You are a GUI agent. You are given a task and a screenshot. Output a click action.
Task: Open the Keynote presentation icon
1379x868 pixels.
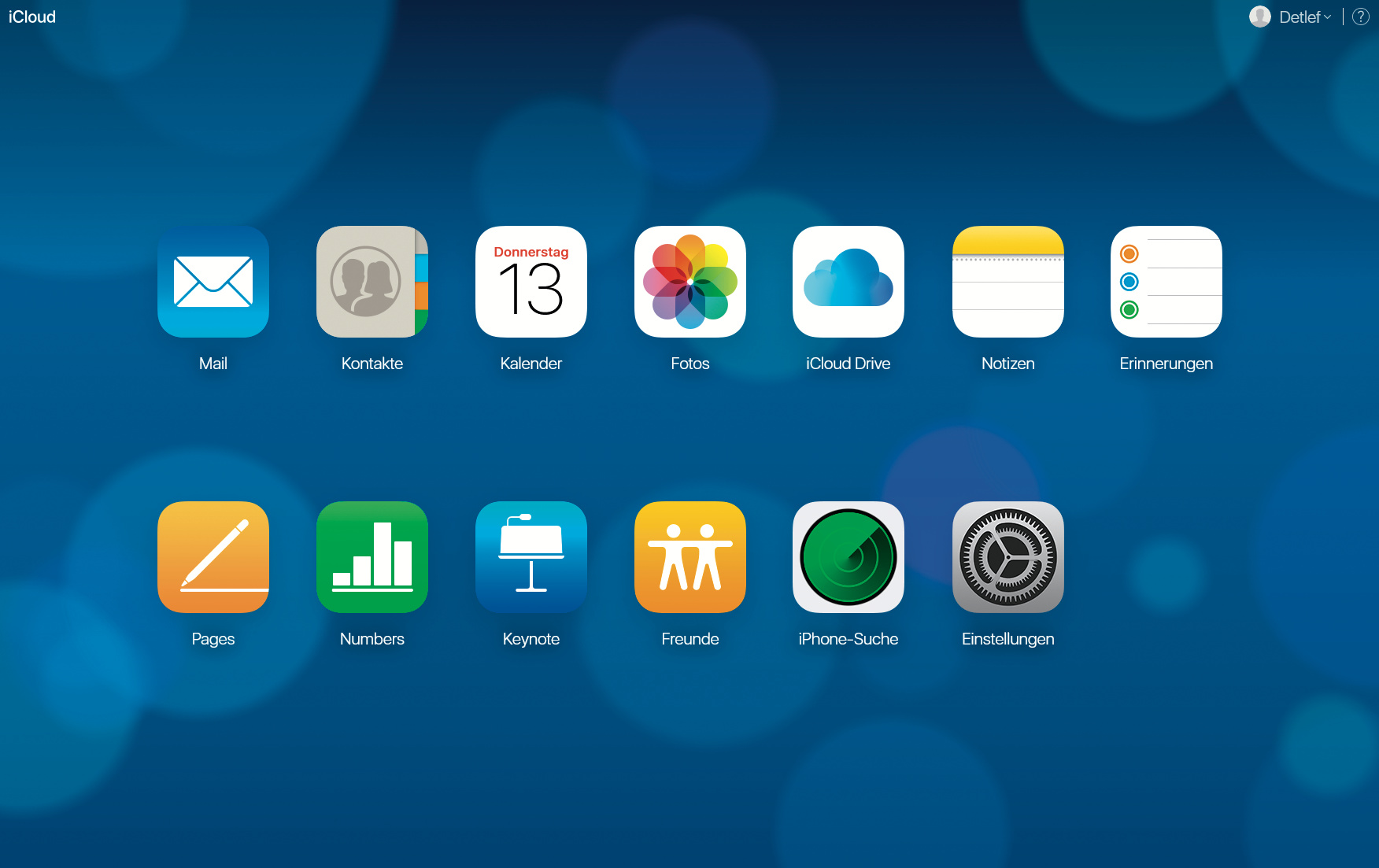(x=531, y=557)
